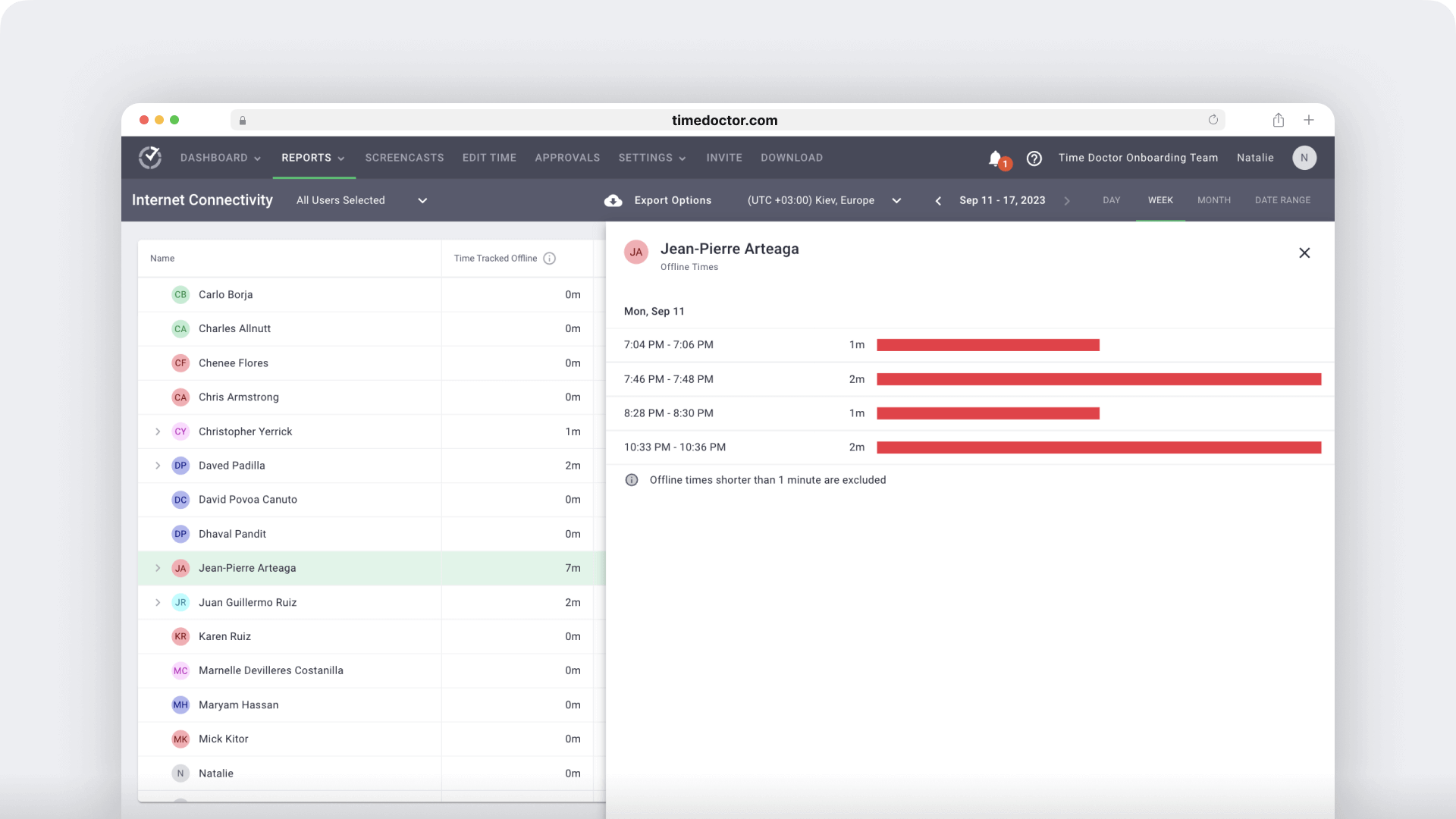Select the All Users Selected dropdown
This screenshot has height=819, width=1456.
pyautogui.click(x=362, y=200)
